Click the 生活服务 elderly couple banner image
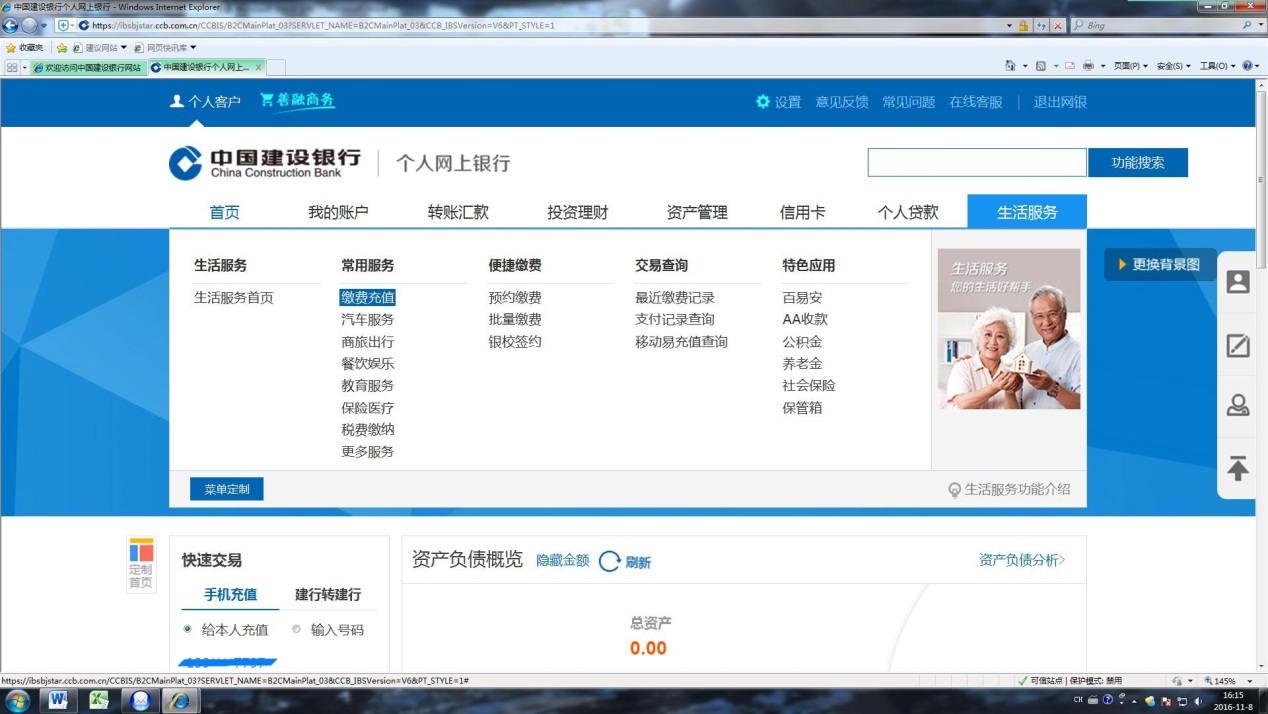This screenshot has height=714, width=1268. pyautogui.click(x=1009, y=329)
